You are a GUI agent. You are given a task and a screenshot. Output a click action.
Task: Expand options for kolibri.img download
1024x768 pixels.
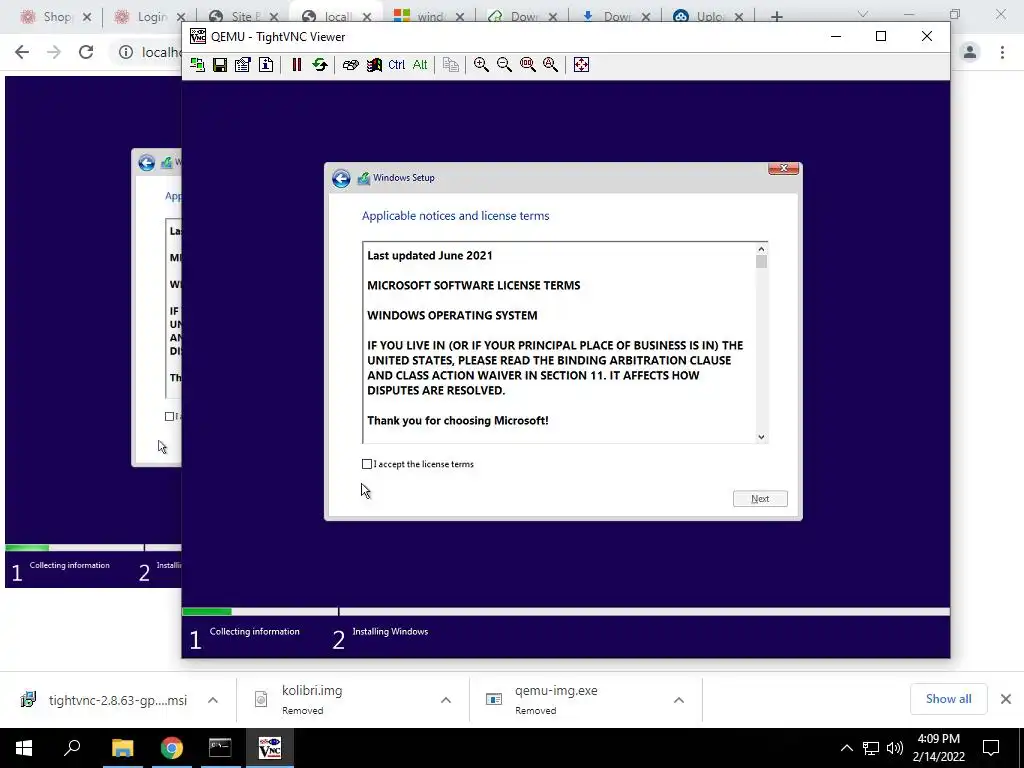pos(446,700)
